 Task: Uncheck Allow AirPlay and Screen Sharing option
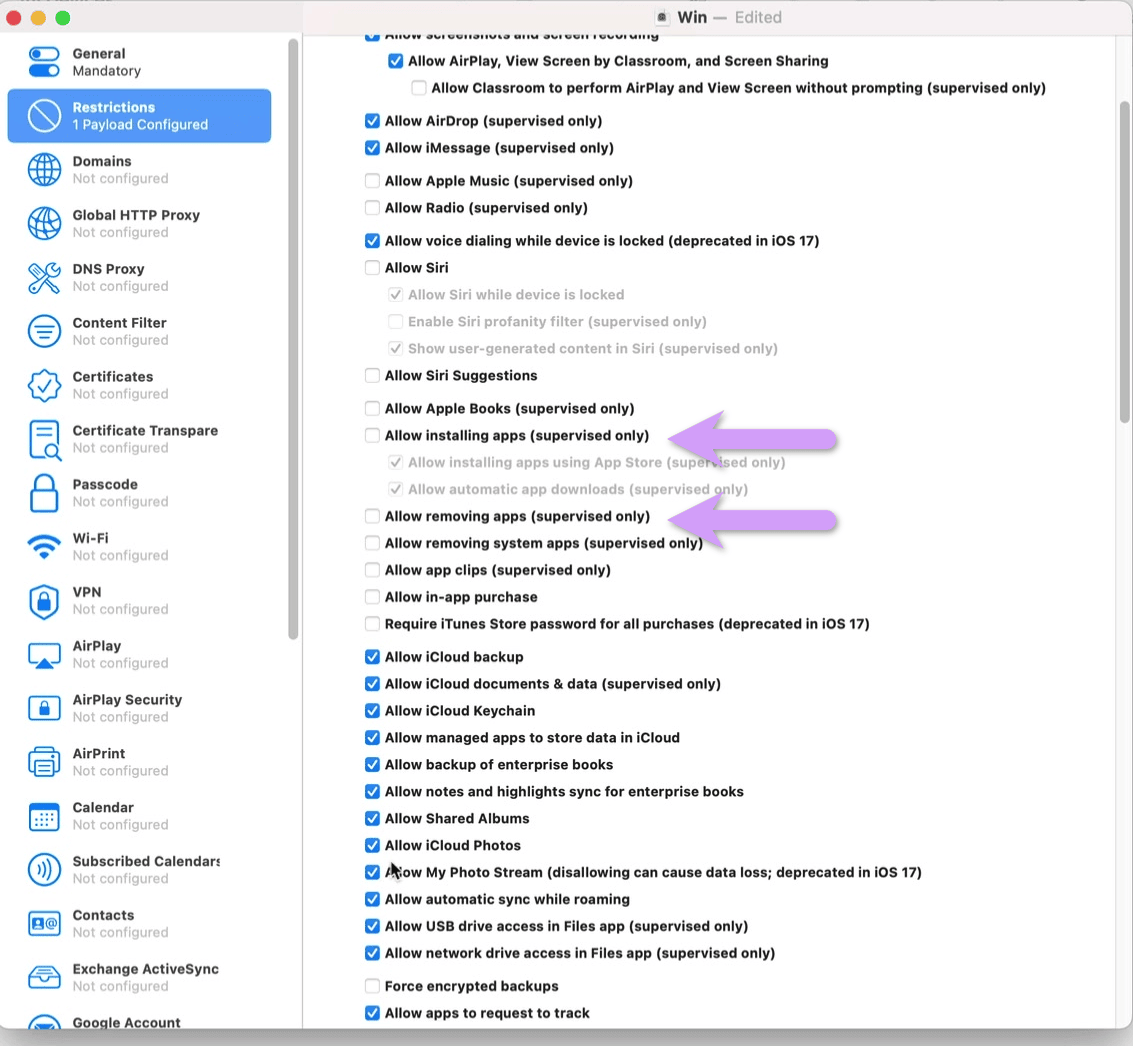coord(395,61)
